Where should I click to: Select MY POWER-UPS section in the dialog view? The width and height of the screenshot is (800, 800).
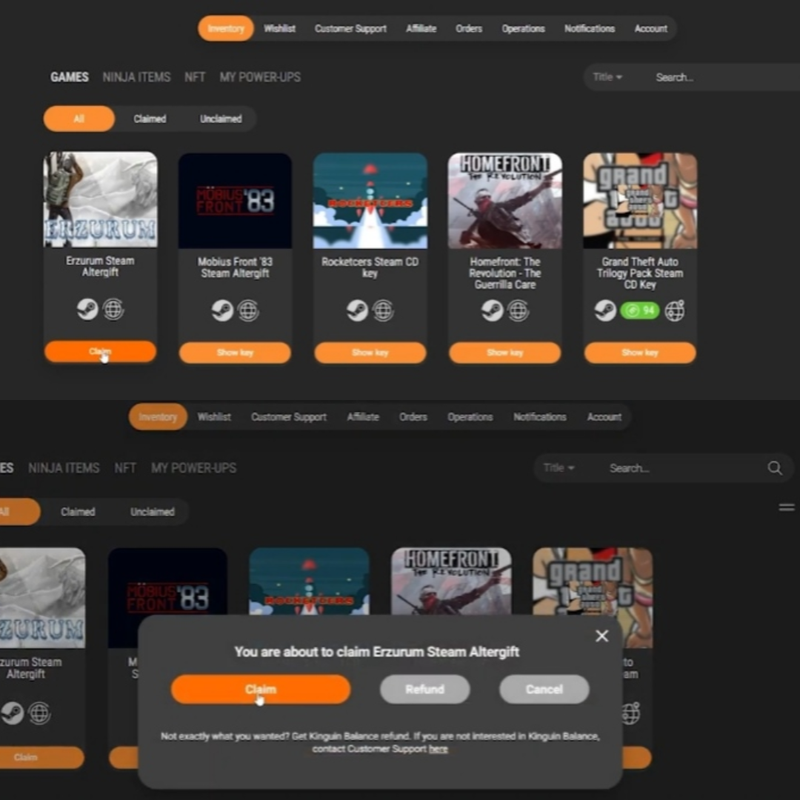(x=194, y=468)
